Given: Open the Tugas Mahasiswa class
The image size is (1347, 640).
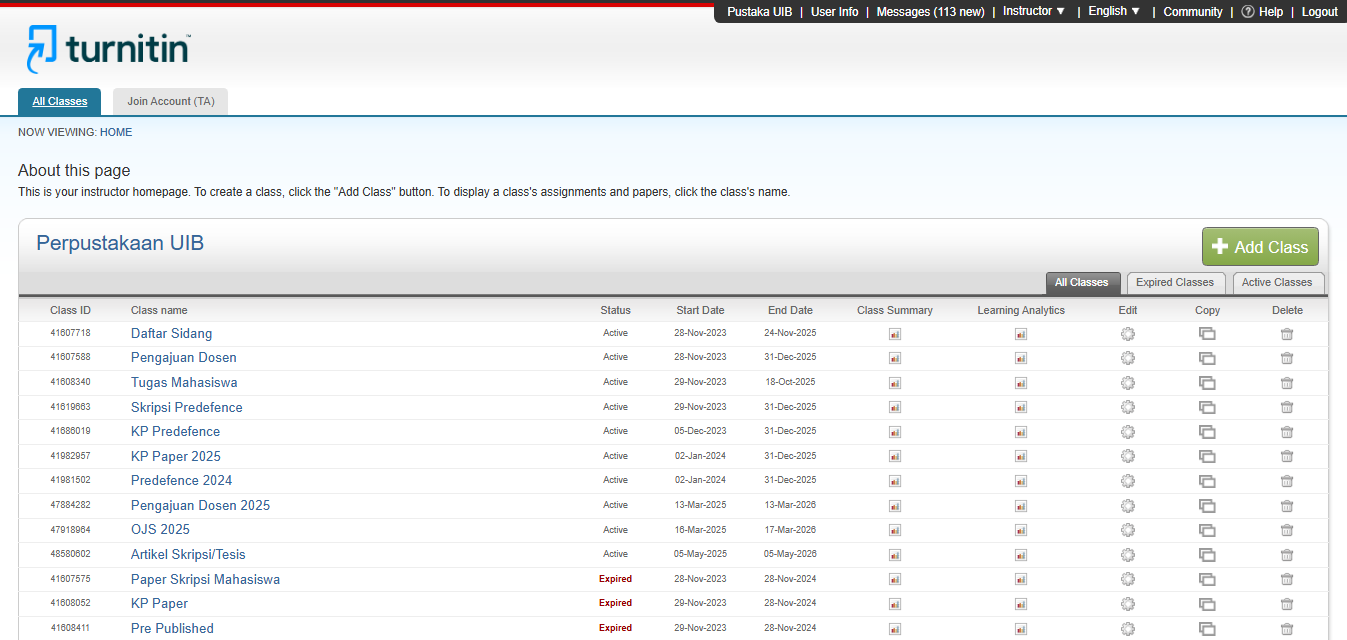Looking at the screenshot, I should coord(184,383).
